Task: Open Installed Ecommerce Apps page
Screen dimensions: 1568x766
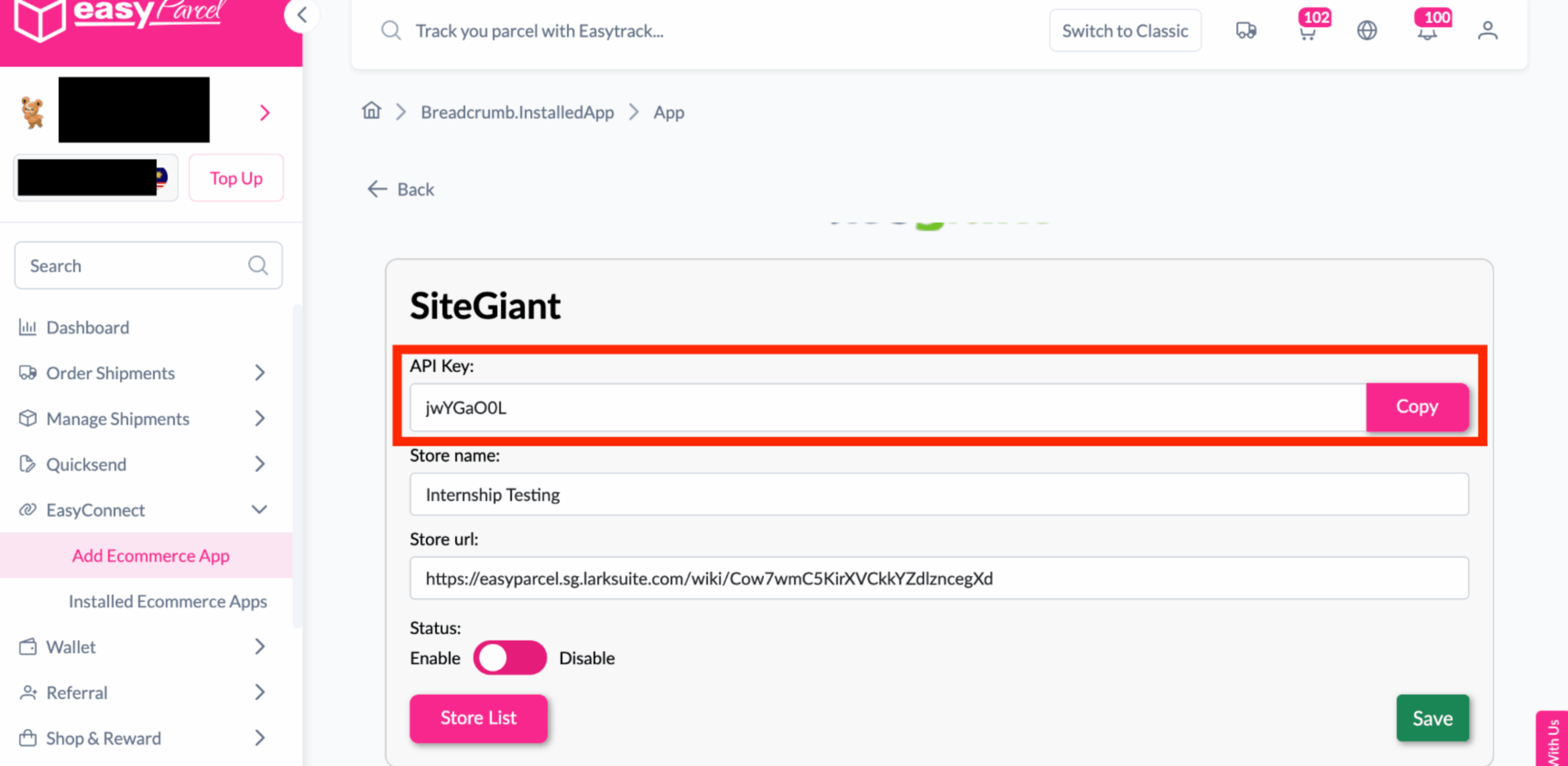Action: pos(167,601)
